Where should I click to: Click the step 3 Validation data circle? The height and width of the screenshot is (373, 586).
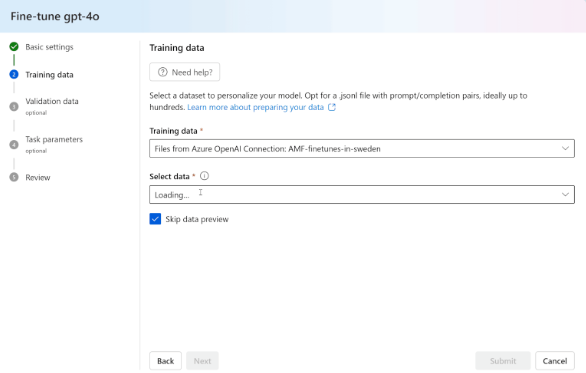pos(14,107)
